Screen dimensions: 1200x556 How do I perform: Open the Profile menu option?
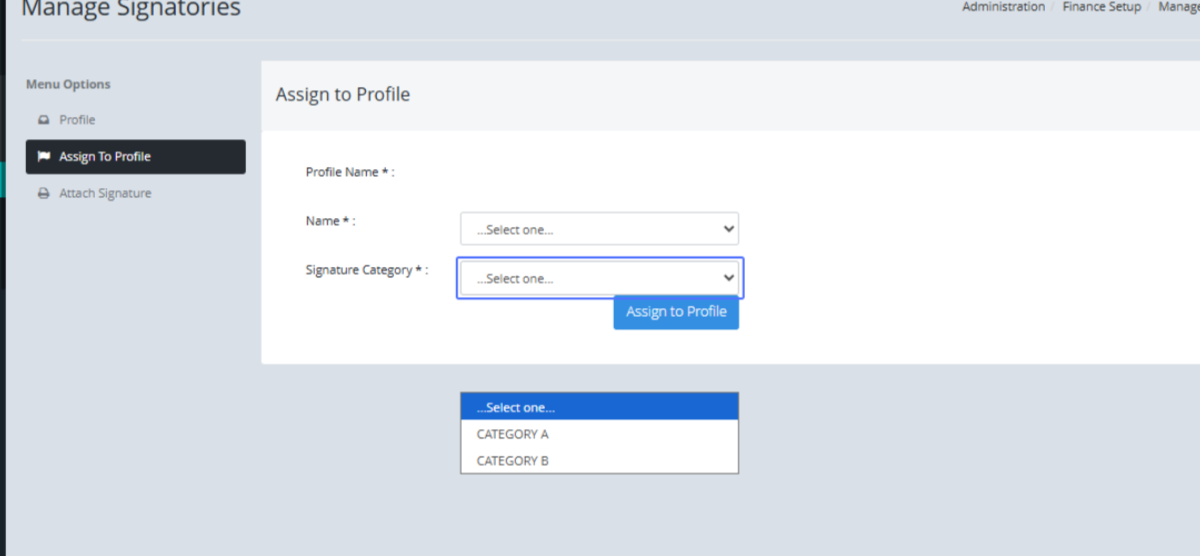[x=77, y=120]
